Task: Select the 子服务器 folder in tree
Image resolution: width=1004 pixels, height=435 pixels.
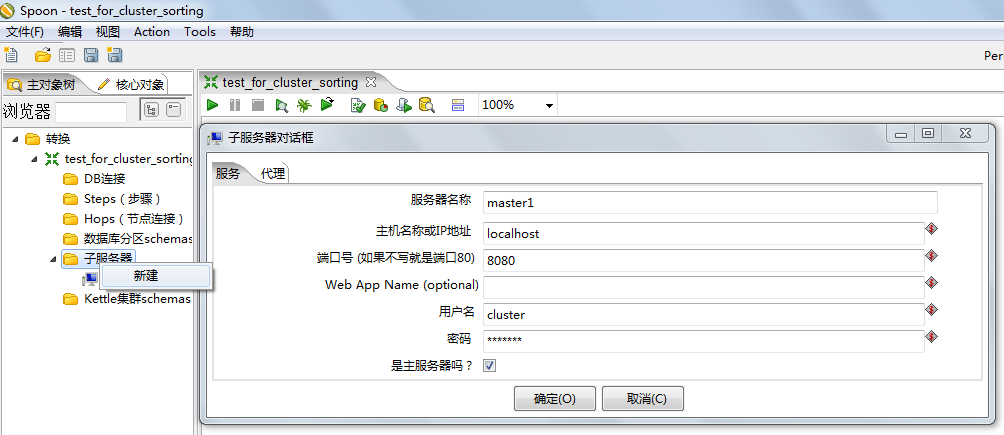Action: click(x=99, y=258)
